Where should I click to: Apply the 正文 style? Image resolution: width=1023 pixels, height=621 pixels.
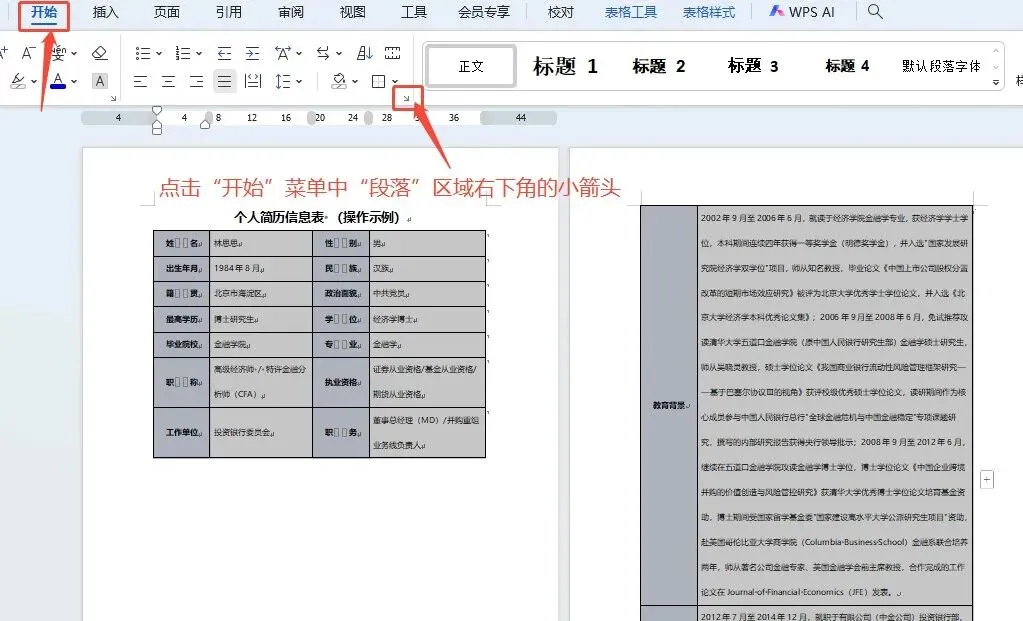point(471,66)
